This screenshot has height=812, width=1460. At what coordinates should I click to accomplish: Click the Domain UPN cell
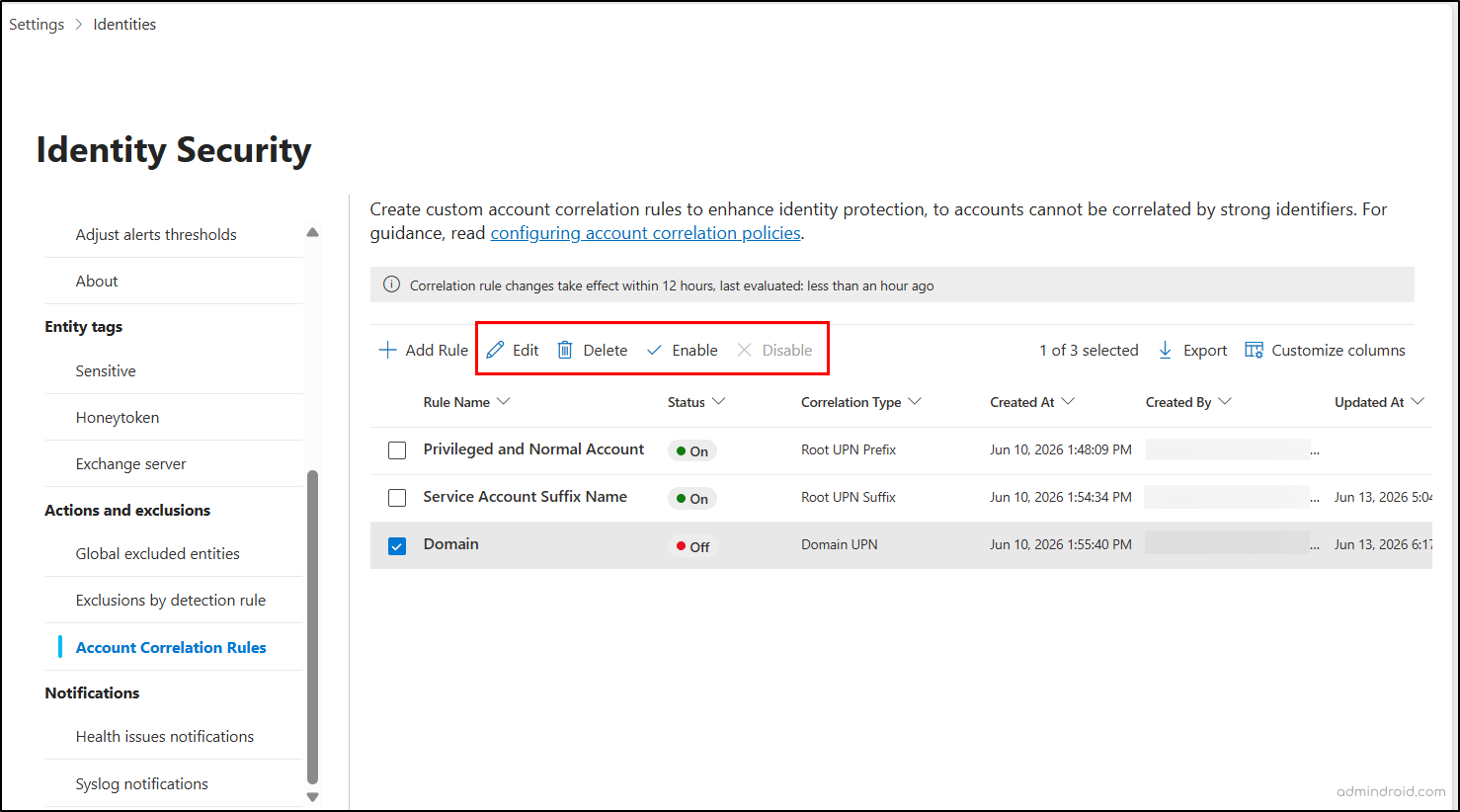pos(840,544)
